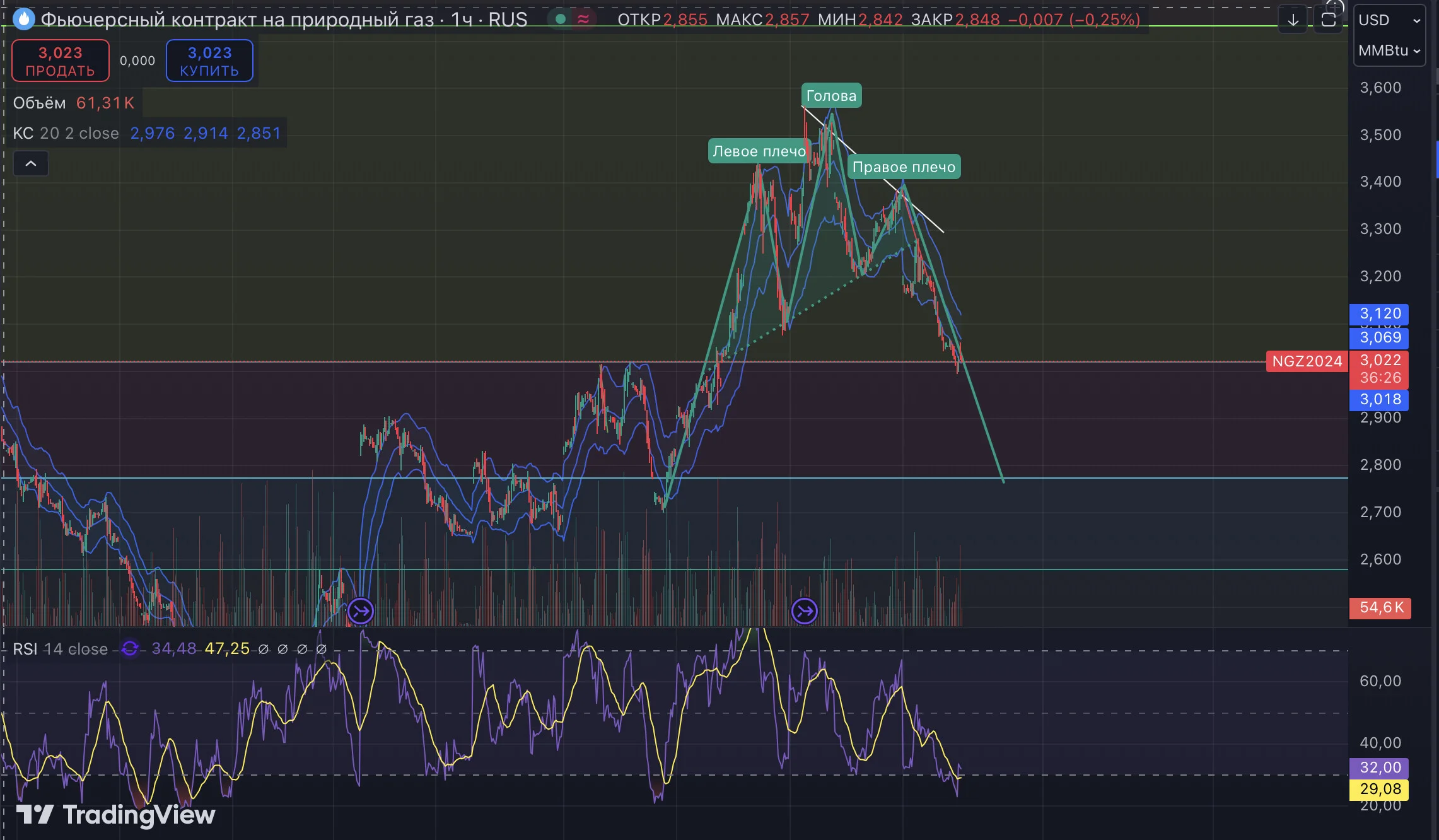This screenshot has width=1439, height=840.
Task: Click the pink approximate-data wave icon
Action: tap(583, 20)
